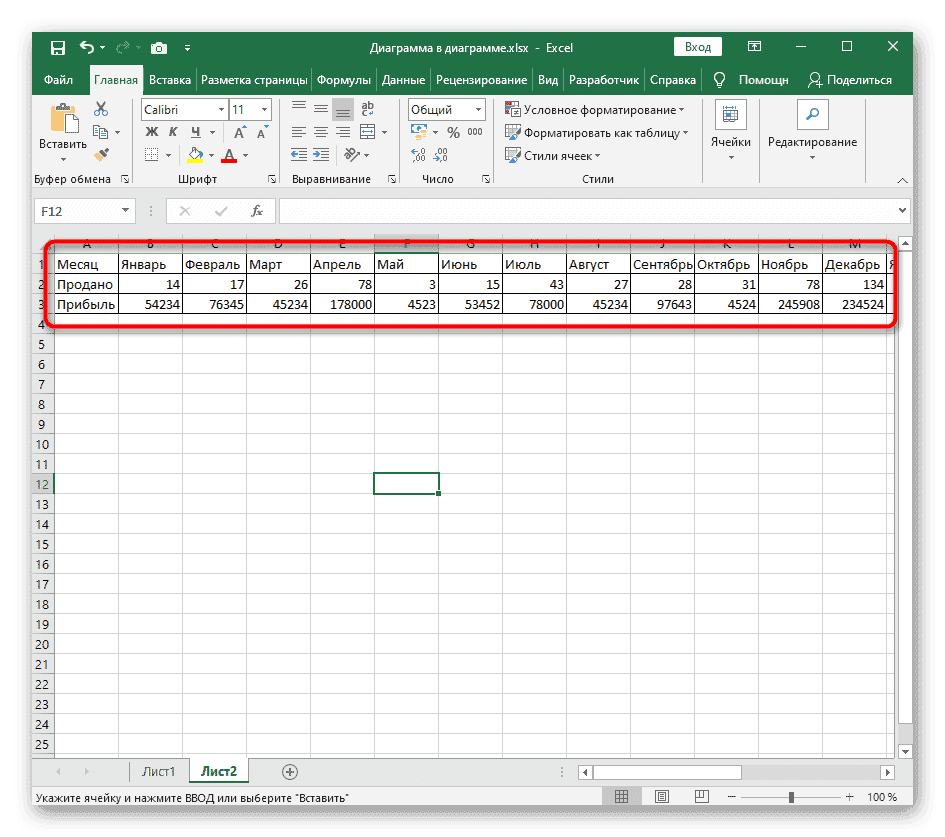Click the Поделиться share button
The width and height of the screenshot is (945, 837).
pos(850,80)
